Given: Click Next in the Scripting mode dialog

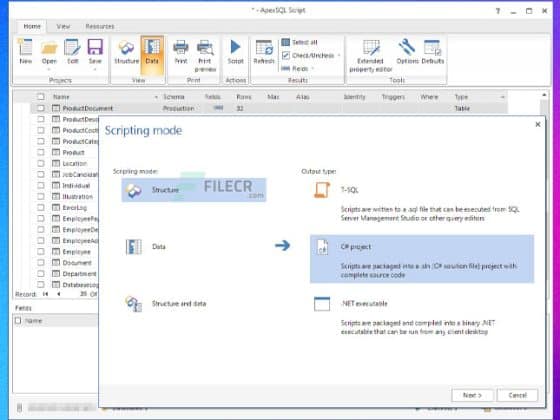Looking at the screenshot, I should tap(472, 395).
